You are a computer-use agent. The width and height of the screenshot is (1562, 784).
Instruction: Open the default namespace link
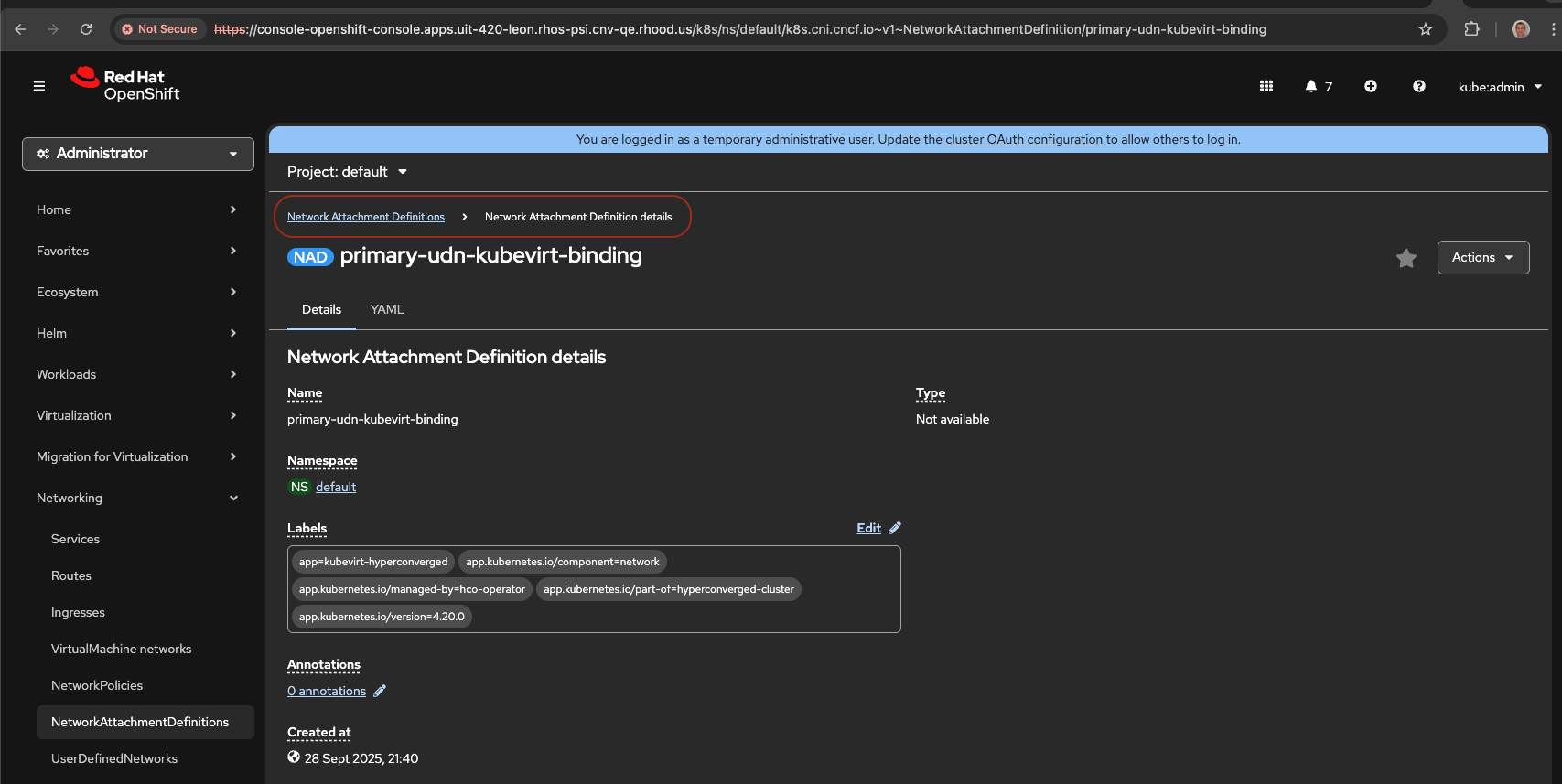(336, 487)
